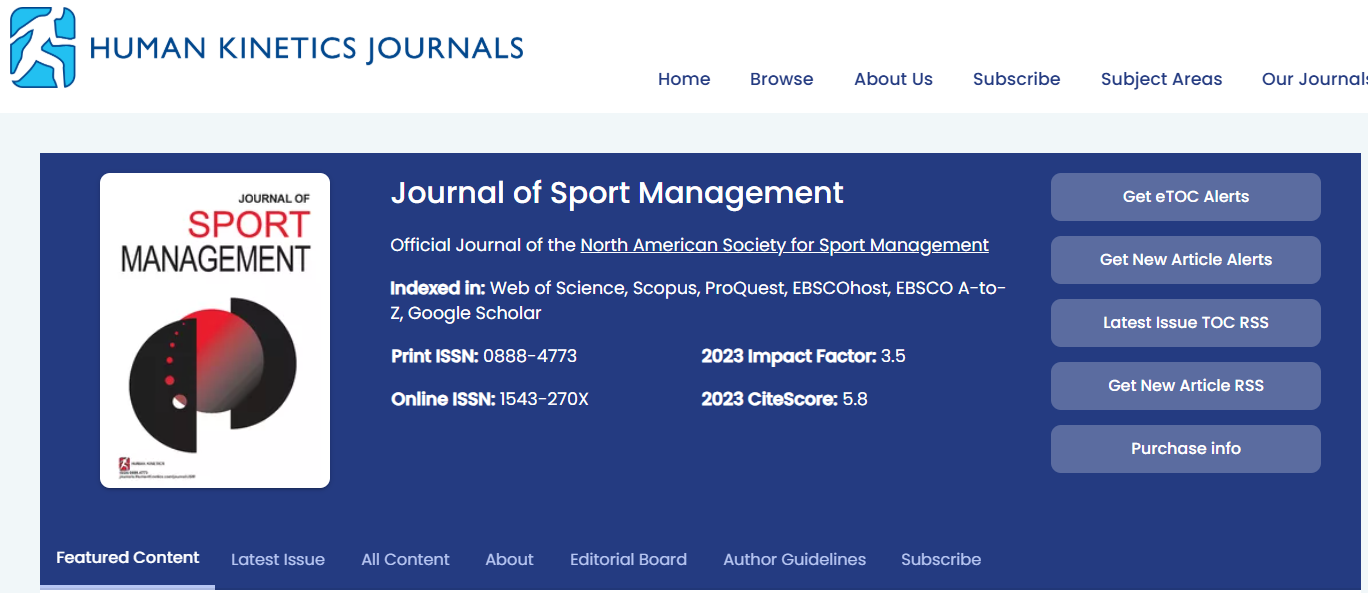The image size is (1368, 593).
Task: Click the Print ISSN 0888-4773 text
Action: coord(484,356)
